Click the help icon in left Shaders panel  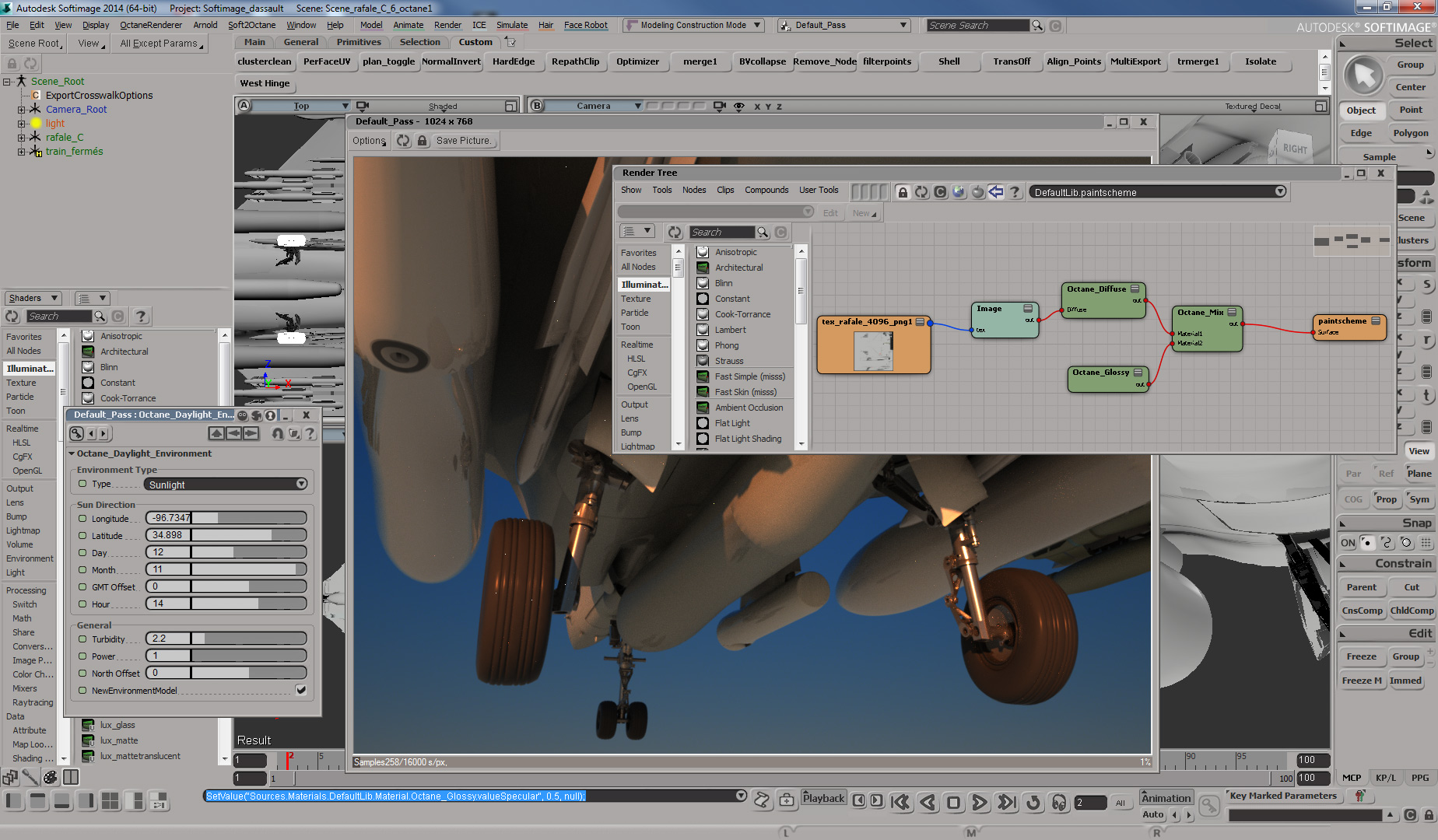point(140,316)
